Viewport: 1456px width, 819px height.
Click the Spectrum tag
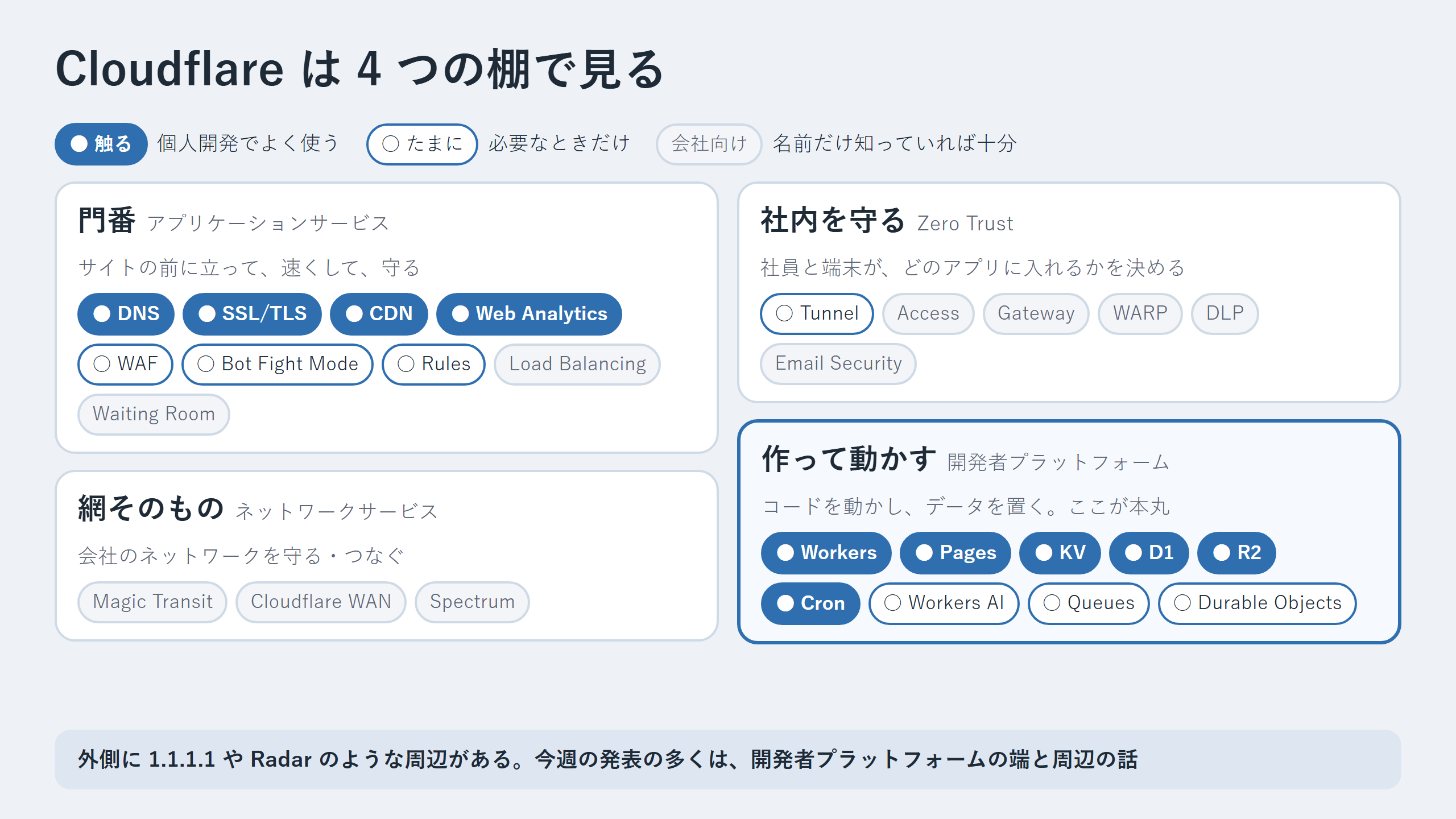(472, 602)
